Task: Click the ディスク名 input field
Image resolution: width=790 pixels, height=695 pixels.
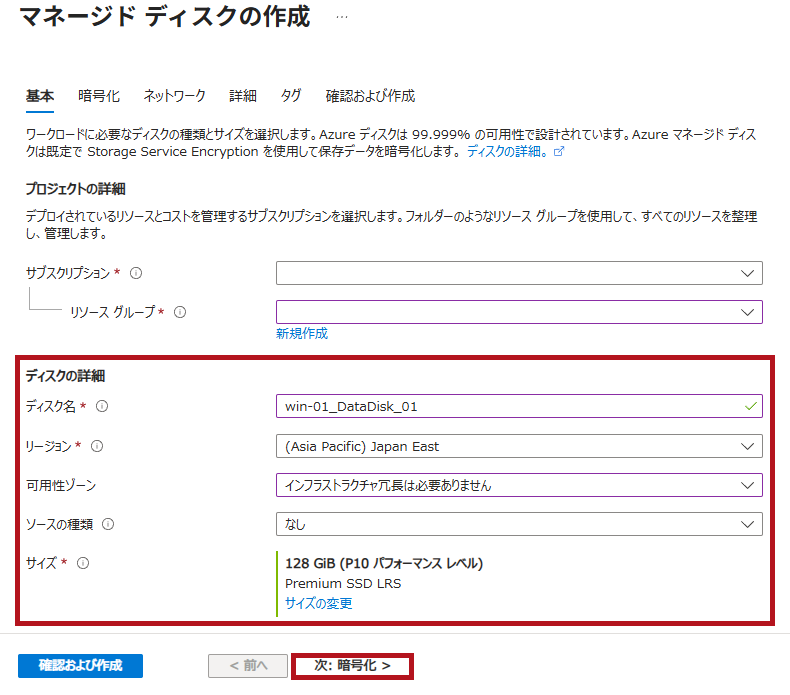Action: [x=510, y=406]
